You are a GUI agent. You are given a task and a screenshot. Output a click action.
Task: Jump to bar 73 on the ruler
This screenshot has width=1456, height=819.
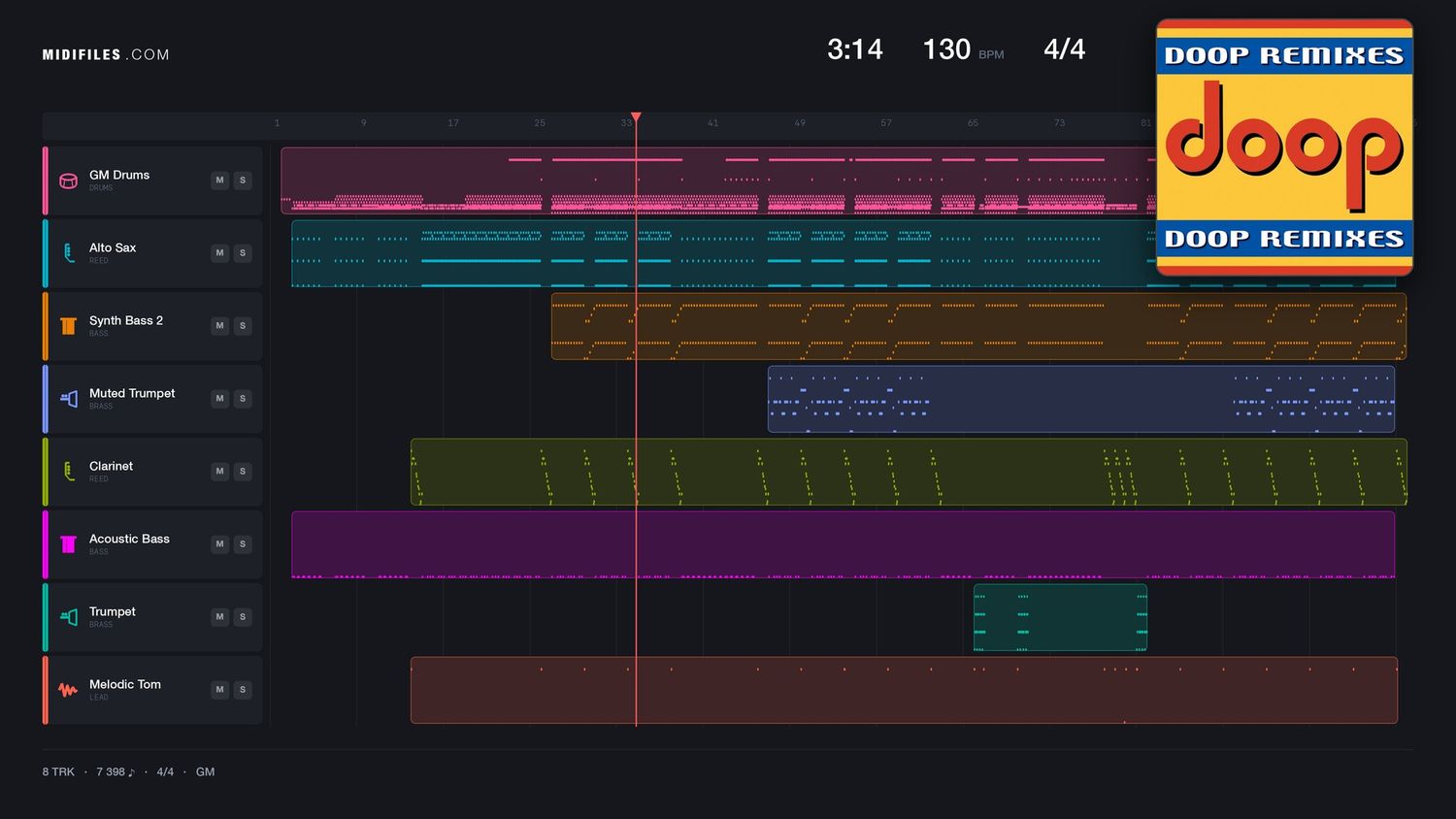tap(1059, 123)
